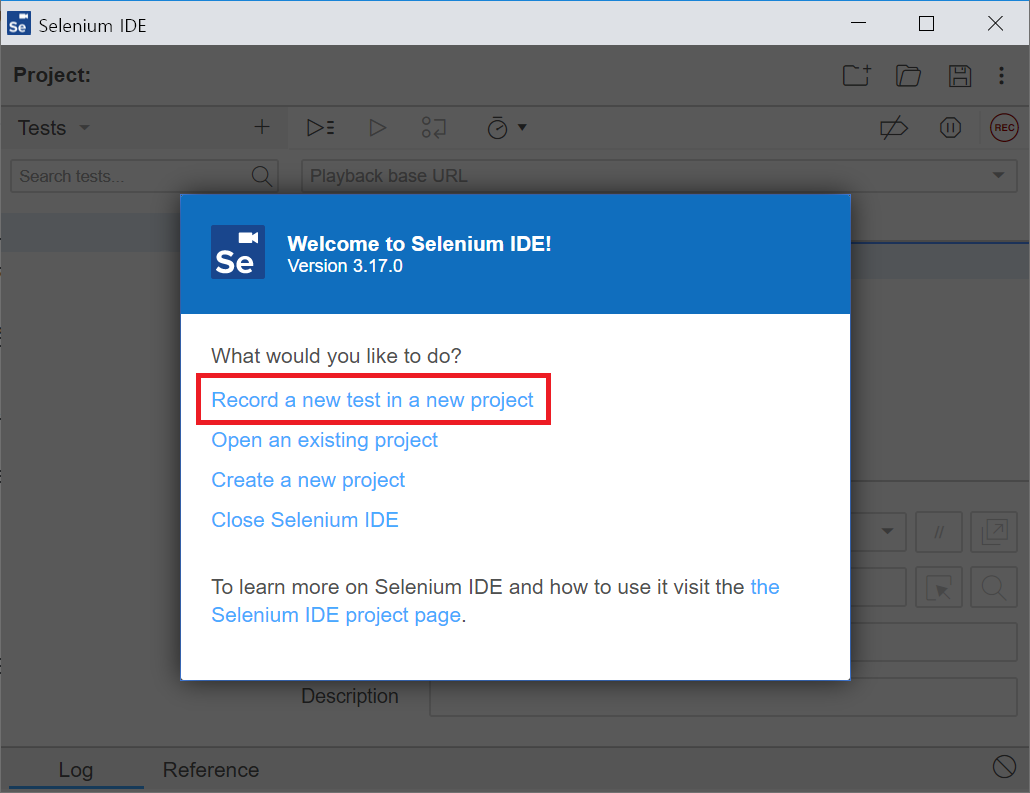Click the red REC record button

pyautogui.click(x=1004, y=128)
